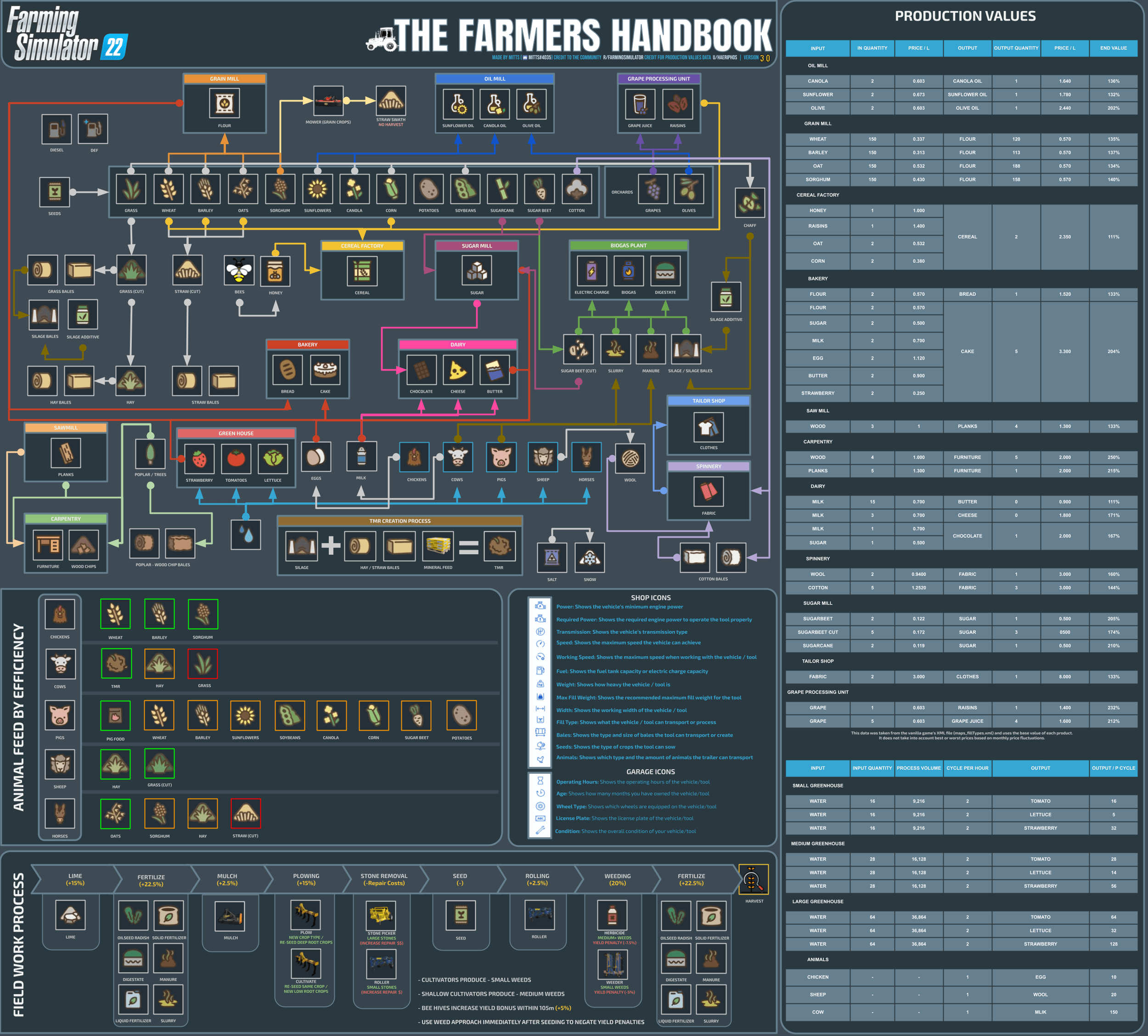The width and height of the screenshot is (1148, 1036).
Task: Click the electric charge icon in the Biogas Plant
Action: pyautogui.click(x=591, y=272)
